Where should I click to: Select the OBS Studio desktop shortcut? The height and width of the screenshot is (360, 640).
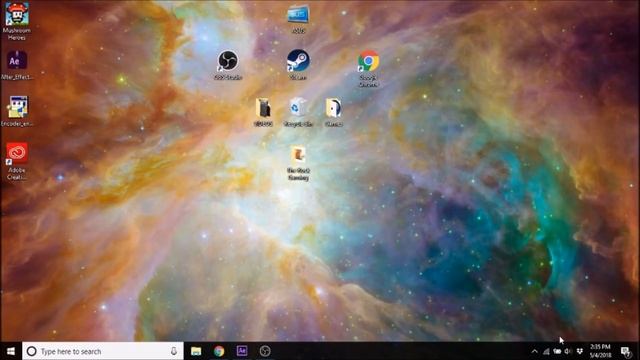(228, 65)
